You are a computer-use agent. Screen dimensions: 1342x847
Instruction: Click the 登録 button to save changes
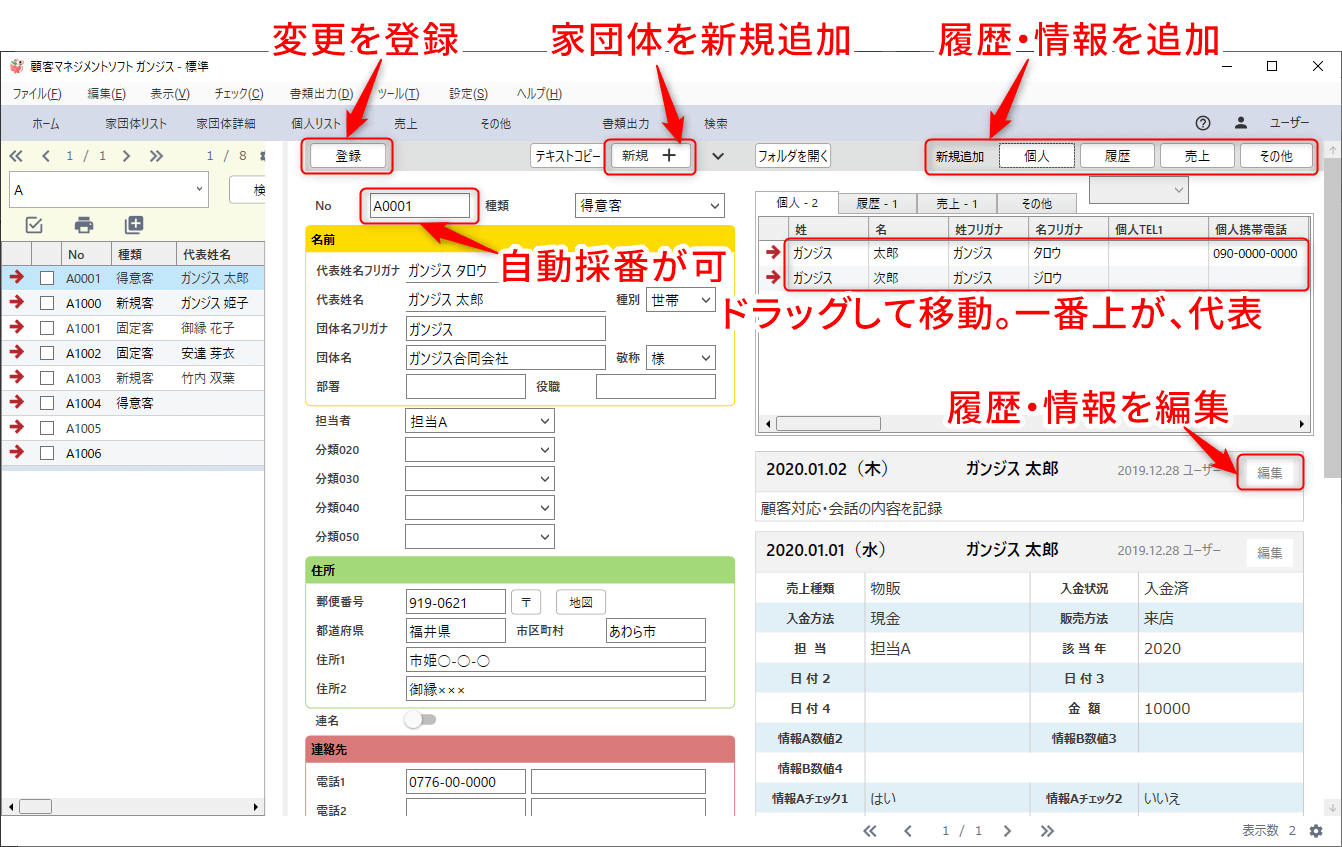click(348, 156)
